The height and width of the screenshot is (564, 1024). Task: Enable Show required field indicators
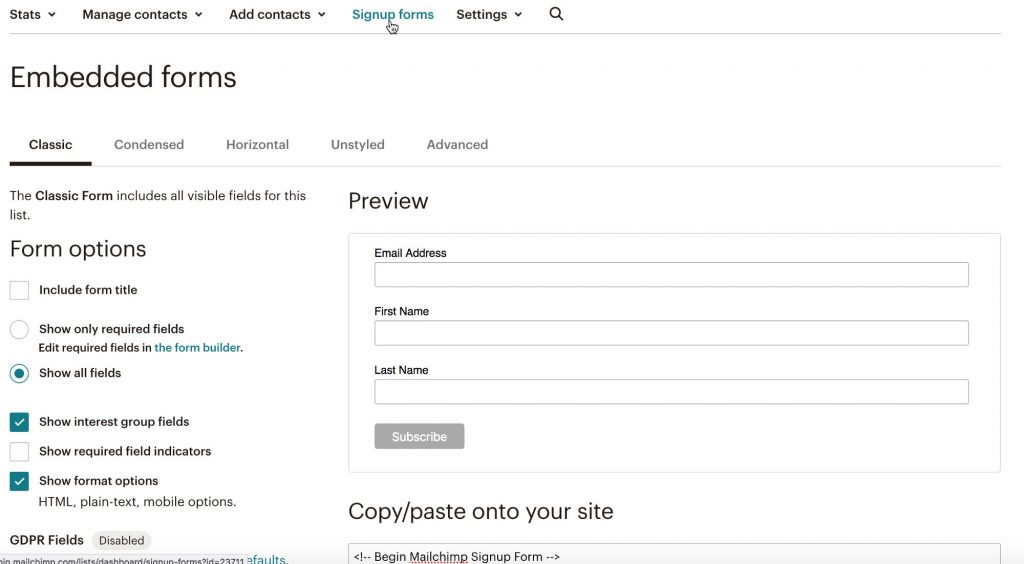(x=19, y=452)
